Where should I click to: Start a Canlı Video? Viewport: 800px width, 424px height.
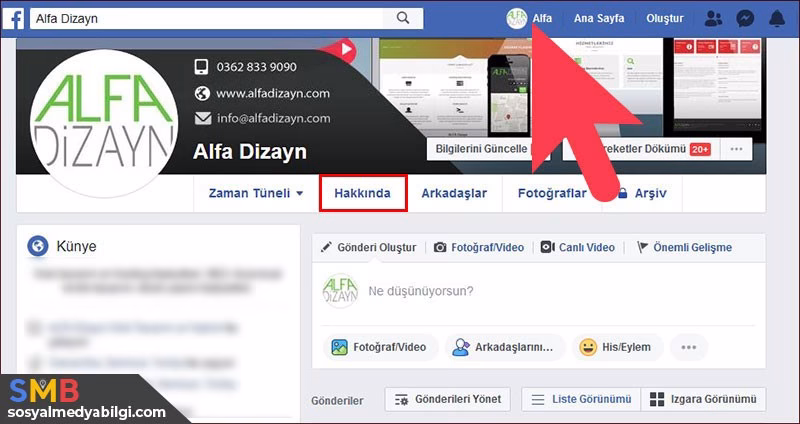(578, 247)
